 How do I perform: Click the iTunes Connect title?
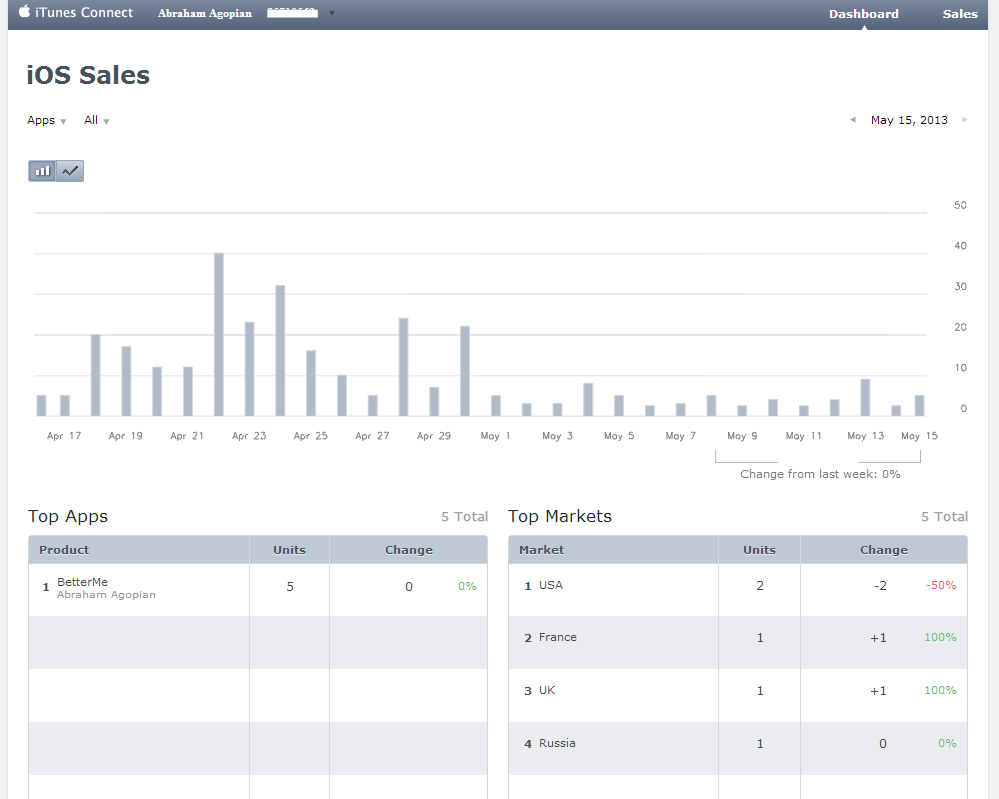84,13
